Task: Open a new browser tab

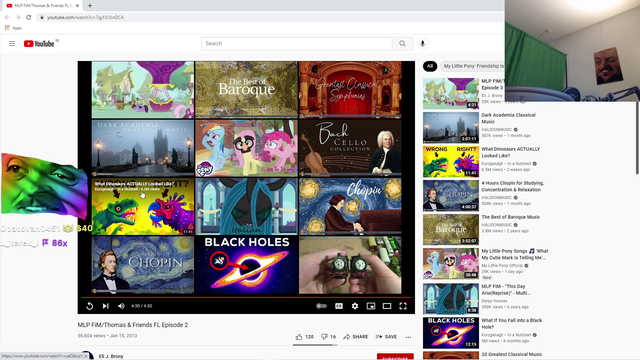Action: [x=90, y=6]
